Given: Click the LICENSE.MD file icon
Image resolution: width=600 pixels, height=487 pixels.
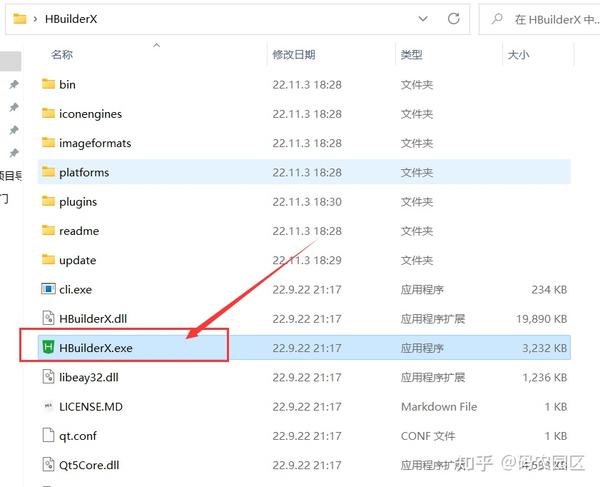Looking at the screenshot, I should (x=48, y=406).
